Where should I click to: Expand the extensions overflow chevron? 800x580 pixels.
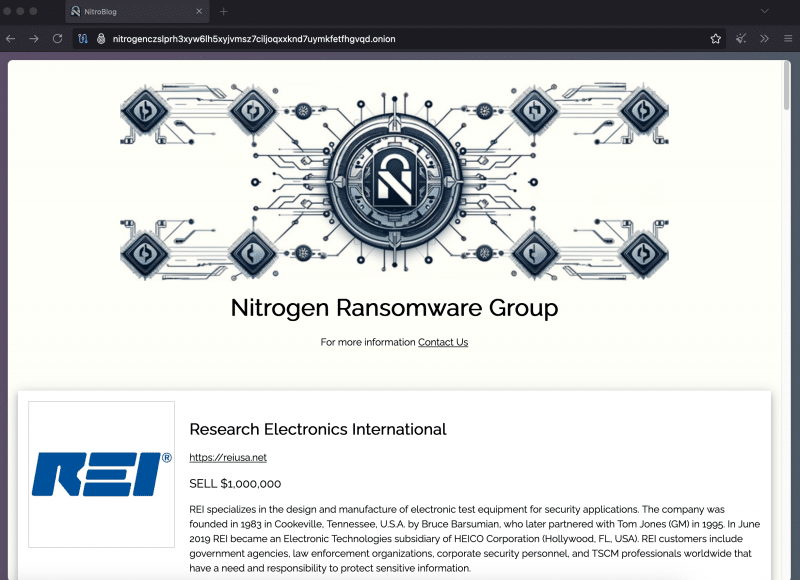tap(763, 39)
